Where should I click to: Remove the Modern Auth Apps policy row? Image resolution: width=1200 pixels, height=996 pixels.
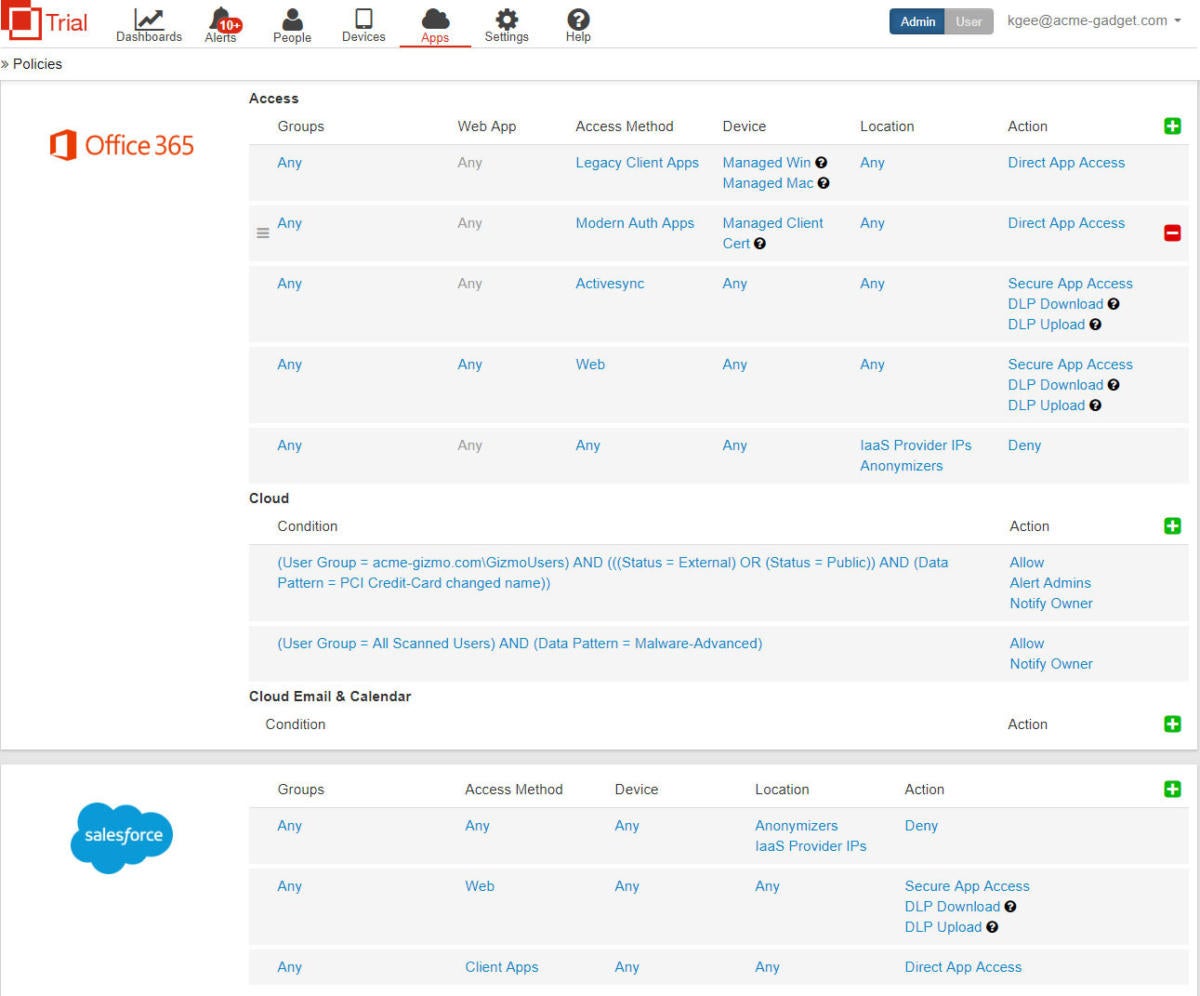pos(1173,233)
